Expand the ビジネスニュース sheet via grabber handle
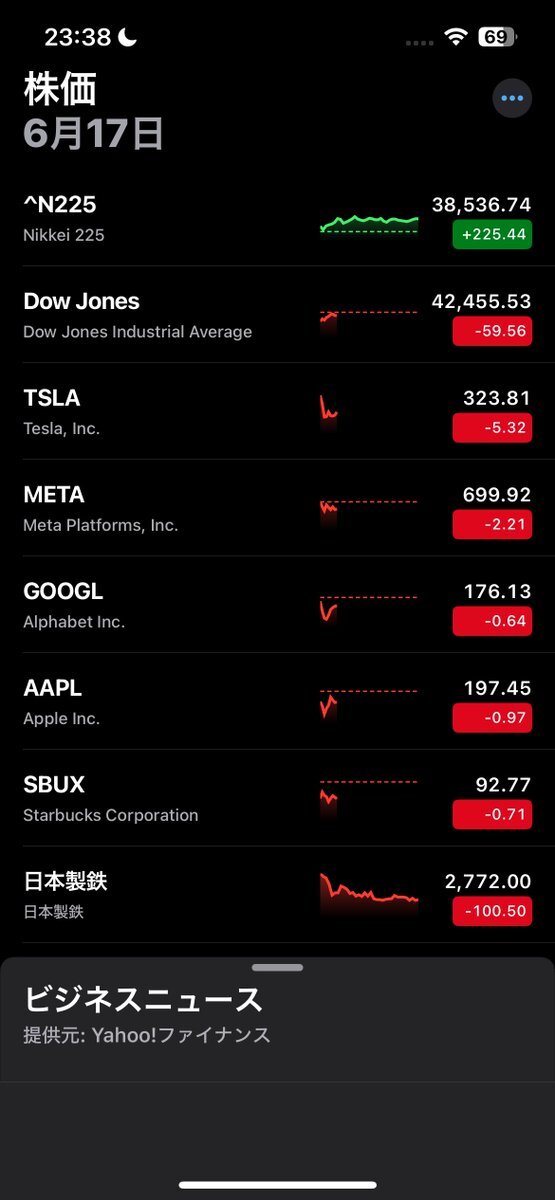The height and width of the screenshot is (1200, 555). pyautogui.click(x=277, y=968)
